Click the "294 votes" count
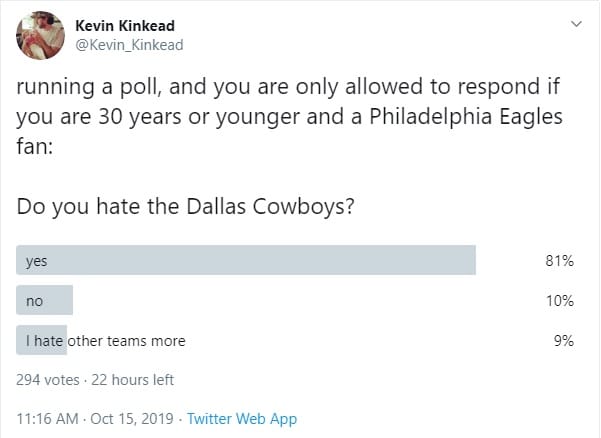This screenshot has height=438, width=601. coord(48,380)
